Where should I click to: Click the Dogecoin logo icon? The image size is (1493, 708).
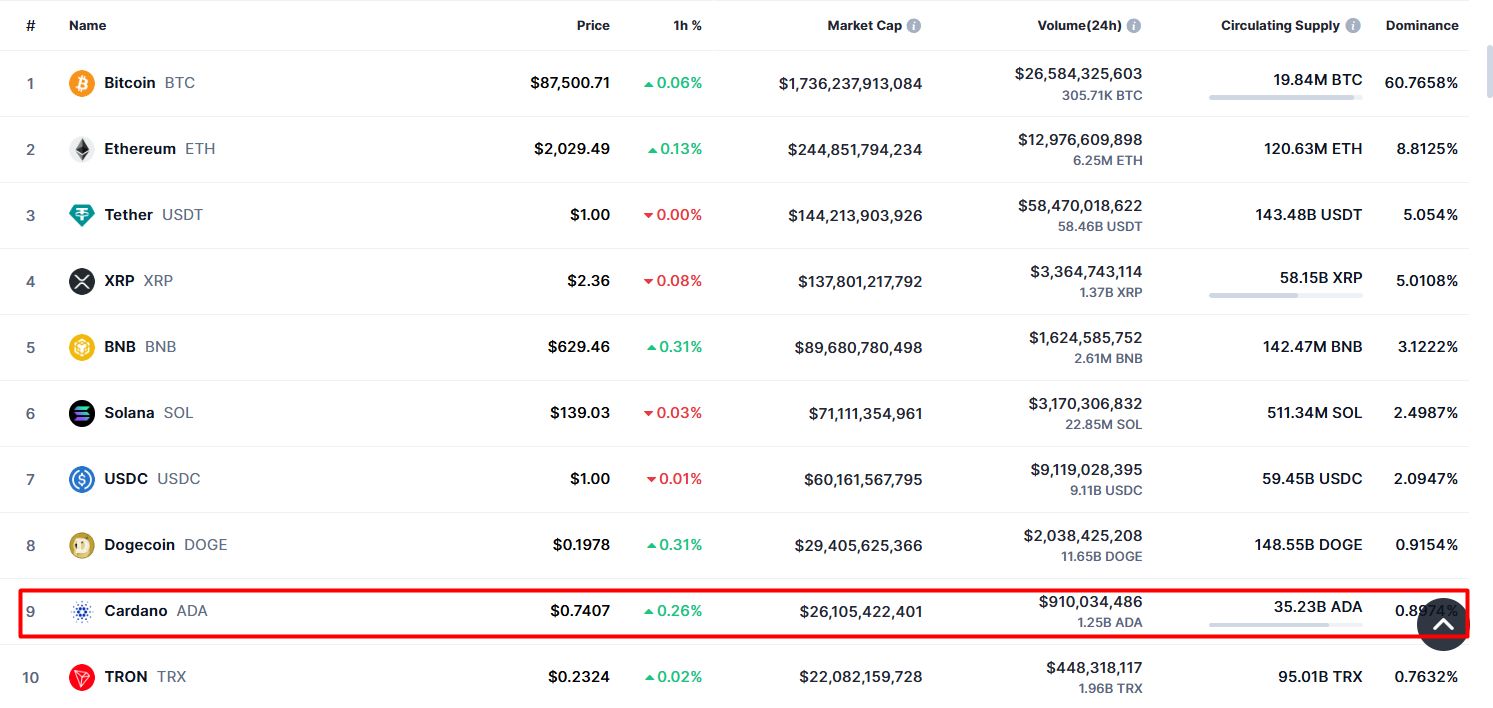81,545
